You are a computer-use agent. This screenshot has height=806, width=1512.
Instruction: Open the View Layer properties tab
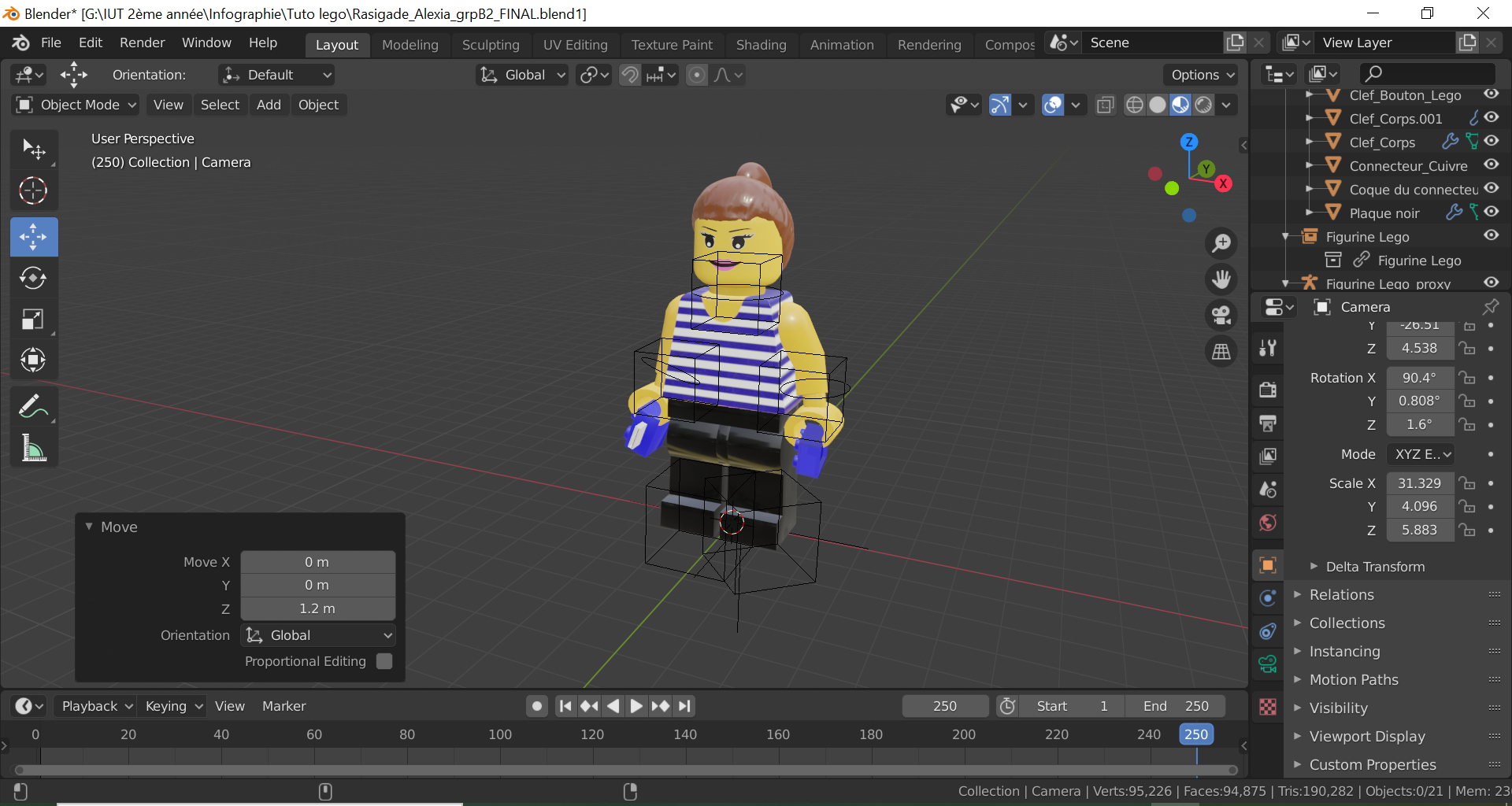click(x=1268, y=456)
